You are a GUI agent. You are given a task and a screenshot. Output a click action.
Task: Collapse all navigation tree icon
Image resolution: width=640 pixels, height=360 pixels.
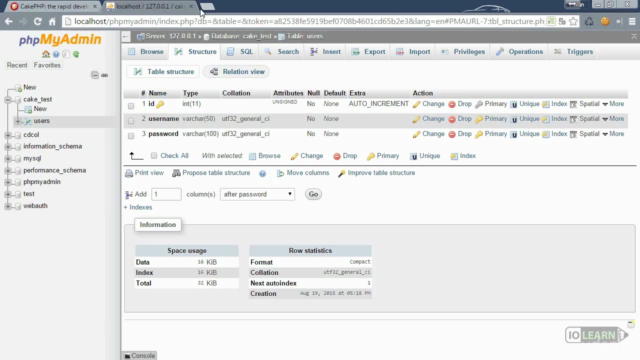click(x=95, y=75)
